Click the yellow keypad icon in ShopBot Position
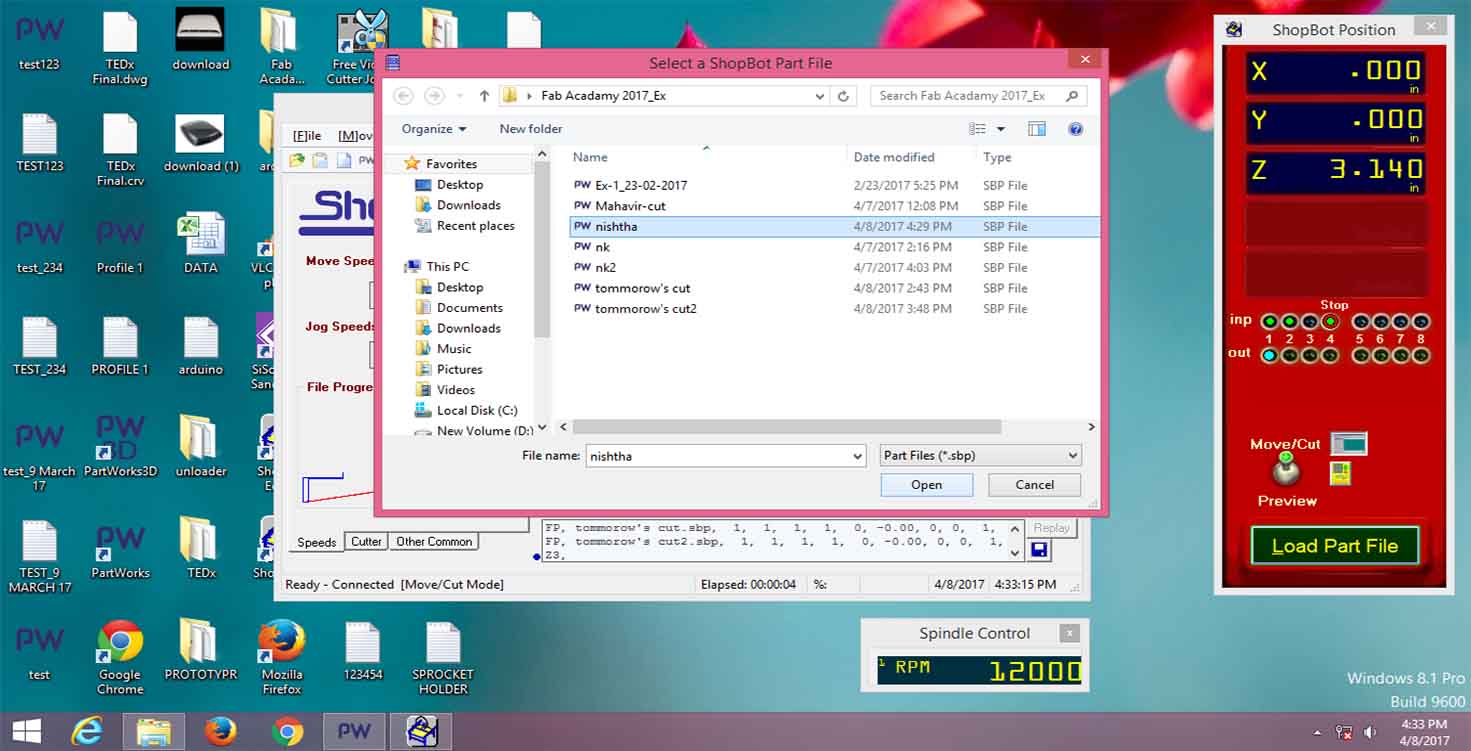Screen dimensions: 1471x751 (x=1340, y=472)
